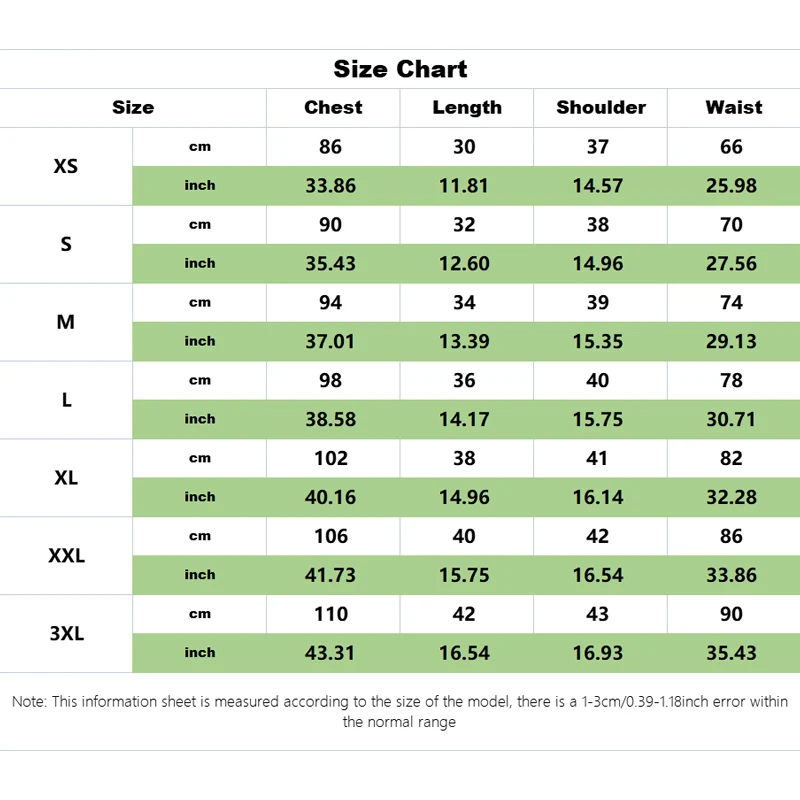Select the cm unit label for size XS
Image resolution: width=800 pixels, height=800 pixels.
pyautogui.click(x=200, y=147)
